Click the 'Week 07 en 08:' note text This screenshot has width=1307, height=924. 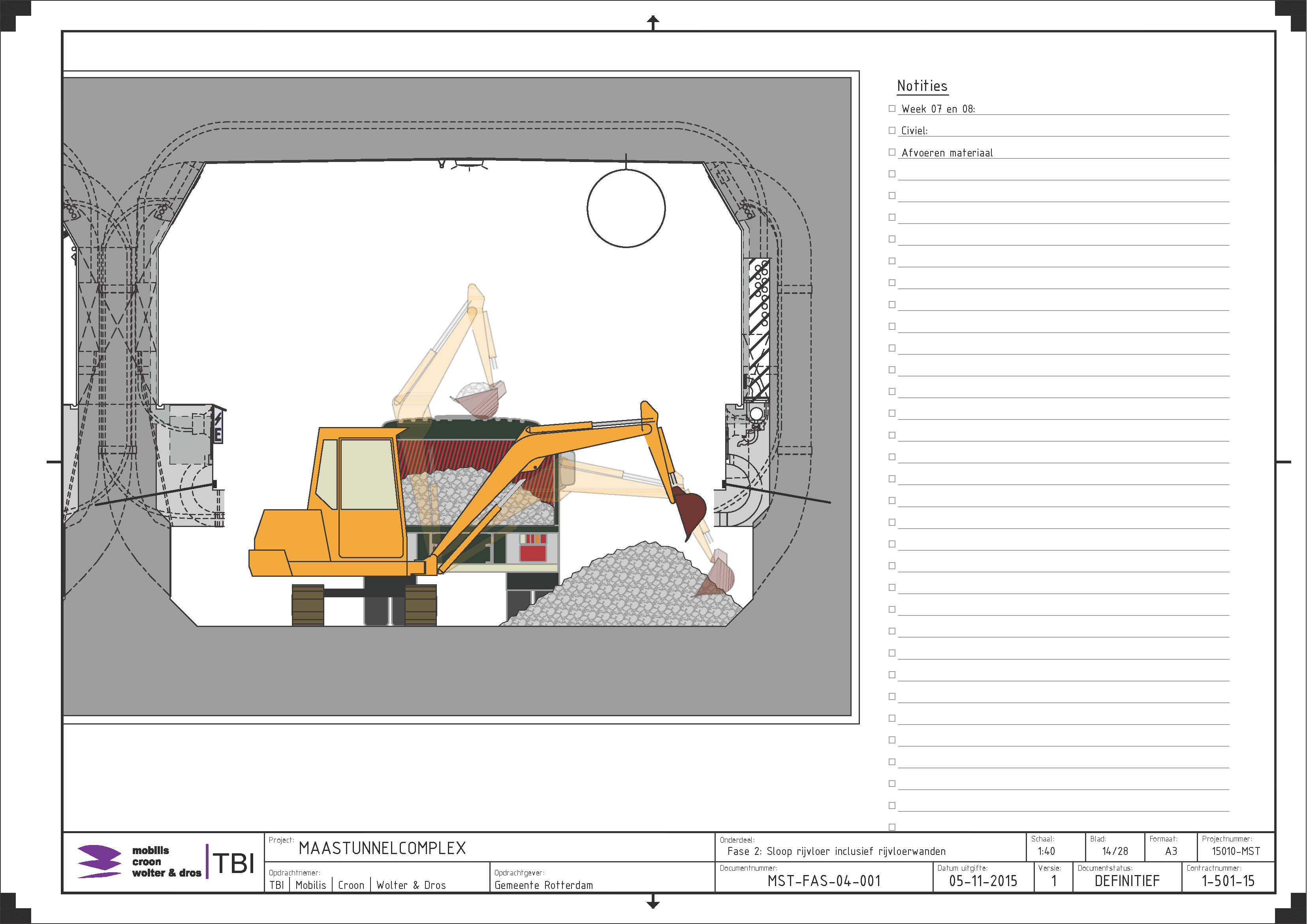click(938, 109)
